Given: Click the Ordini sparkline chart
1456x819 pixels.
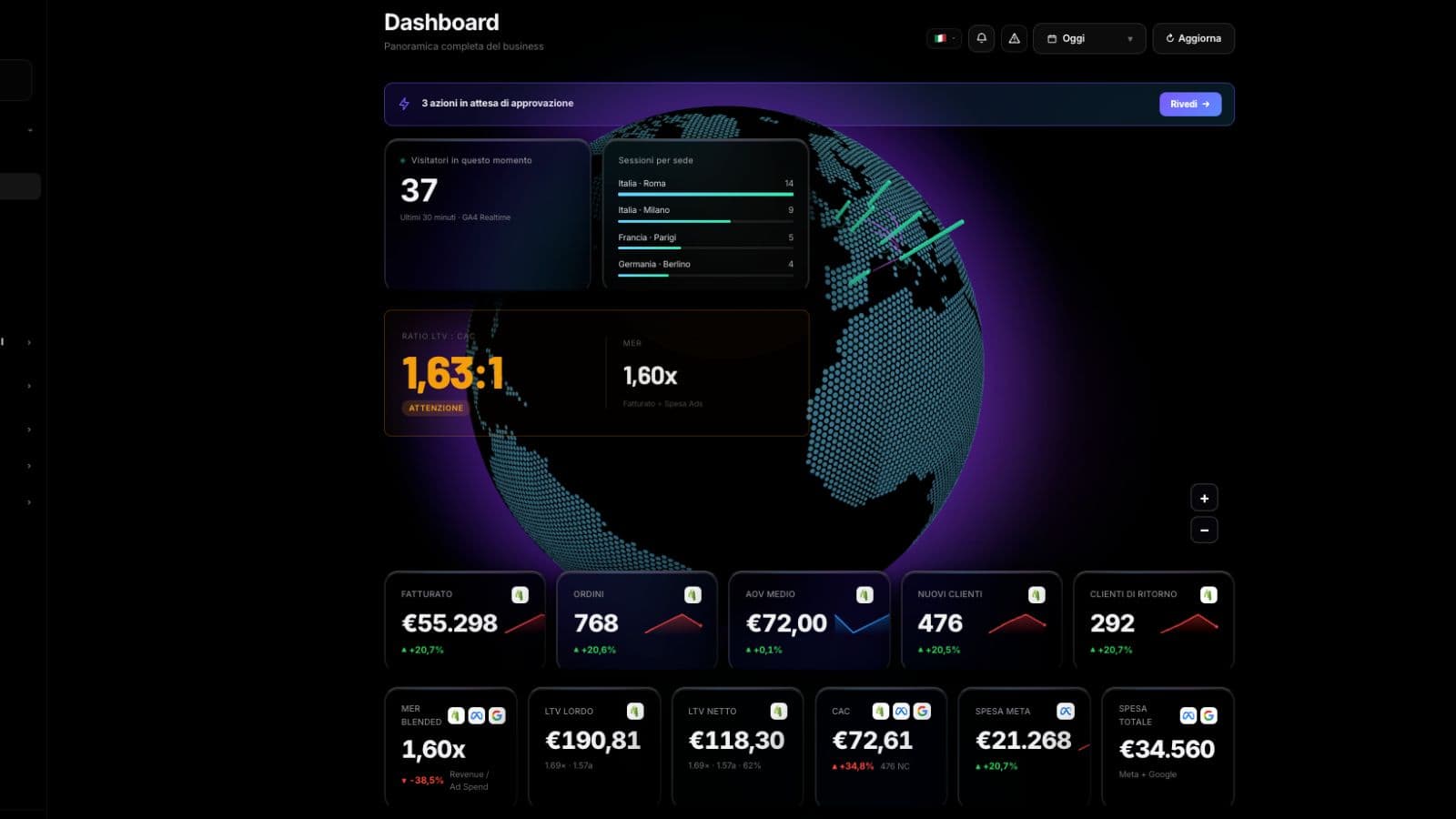Looking at the screenshot, I should (x=673, y=623).
